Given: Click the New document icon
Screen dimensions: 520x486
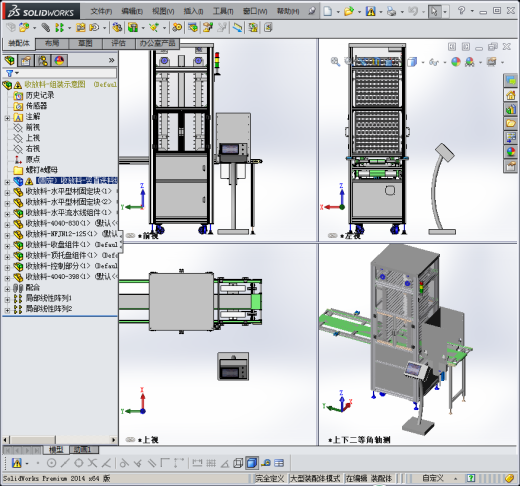Looking at the screenshot, I should (328, 12).
